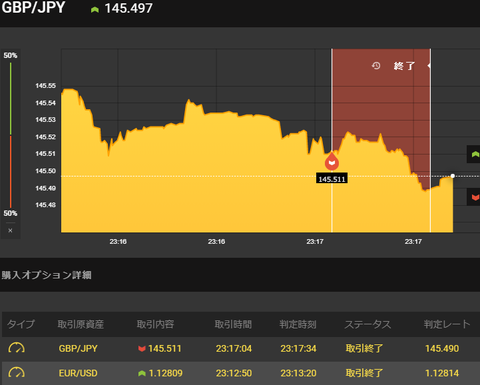Click the タイプ column header
This screenshot has height=385, width=480.
(21, 324)
